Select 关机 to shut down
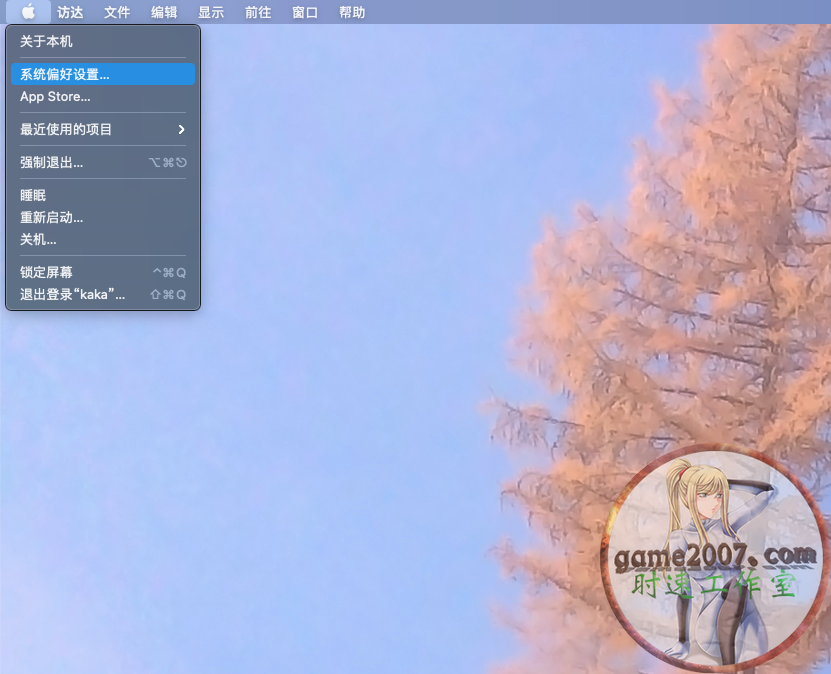 (38, 240)
